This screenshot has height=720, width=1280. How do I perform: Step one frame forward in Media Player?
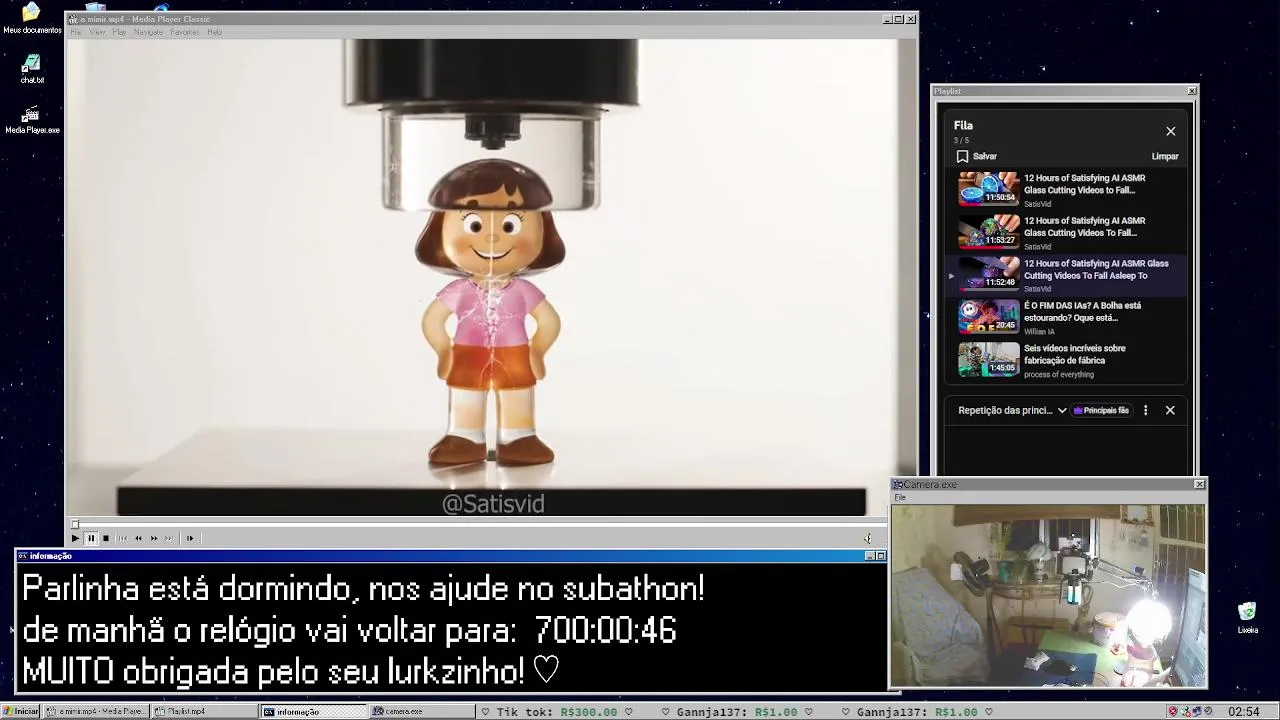tap(189, 538)
